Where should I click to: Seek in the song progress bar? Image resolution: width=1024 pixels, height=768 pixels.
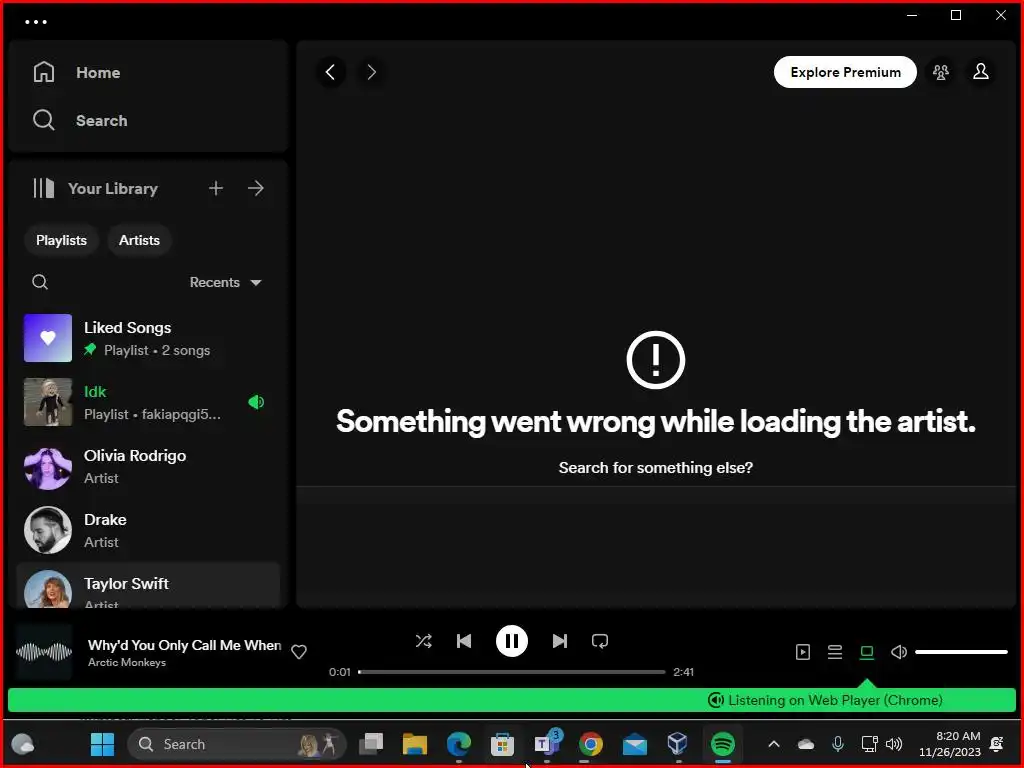point(512,672)
